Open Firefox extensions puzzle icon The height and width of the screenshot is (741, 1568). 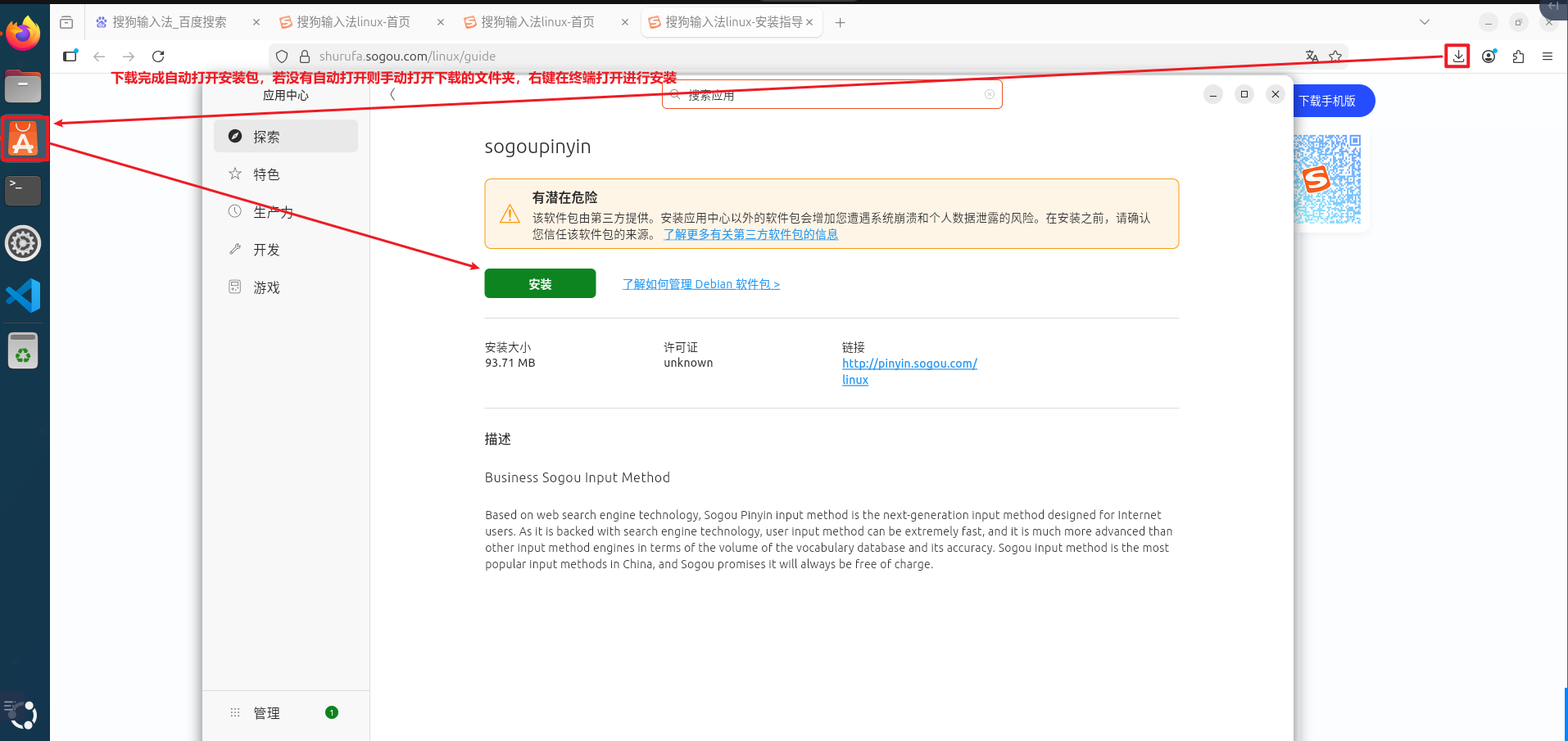click(x=1518, y=56)
